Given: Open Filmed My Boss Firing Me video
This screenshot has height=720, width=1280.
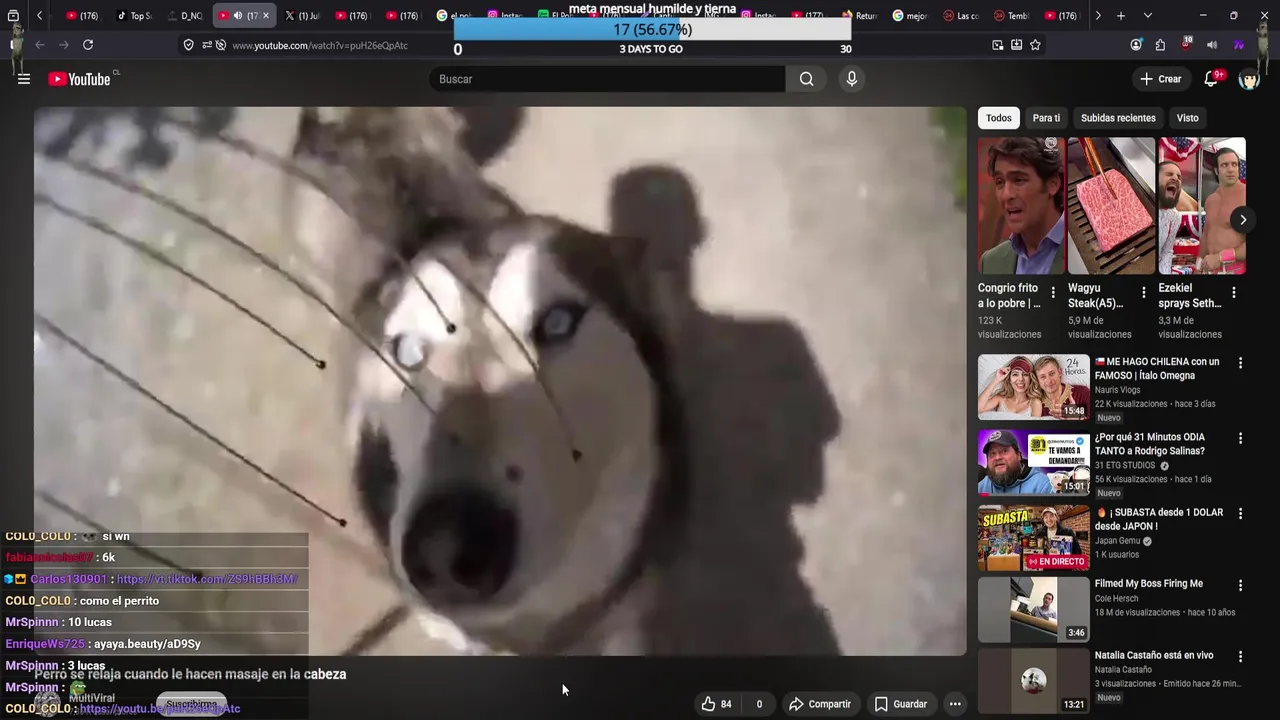Looking at the screenshot, I should coord(1033,609).
